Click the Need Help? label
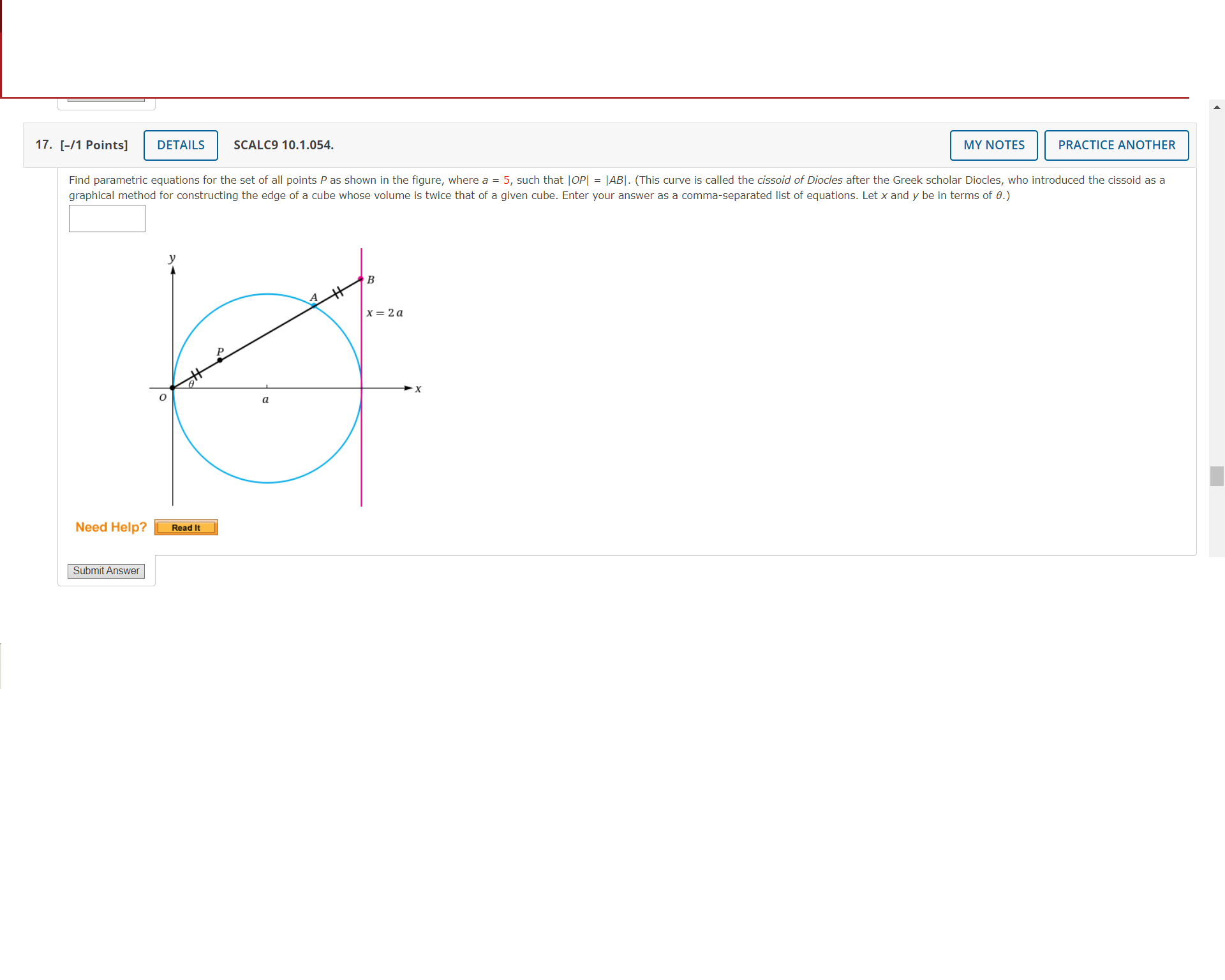Screen dimensions: 1225x980 pos(110,527)
